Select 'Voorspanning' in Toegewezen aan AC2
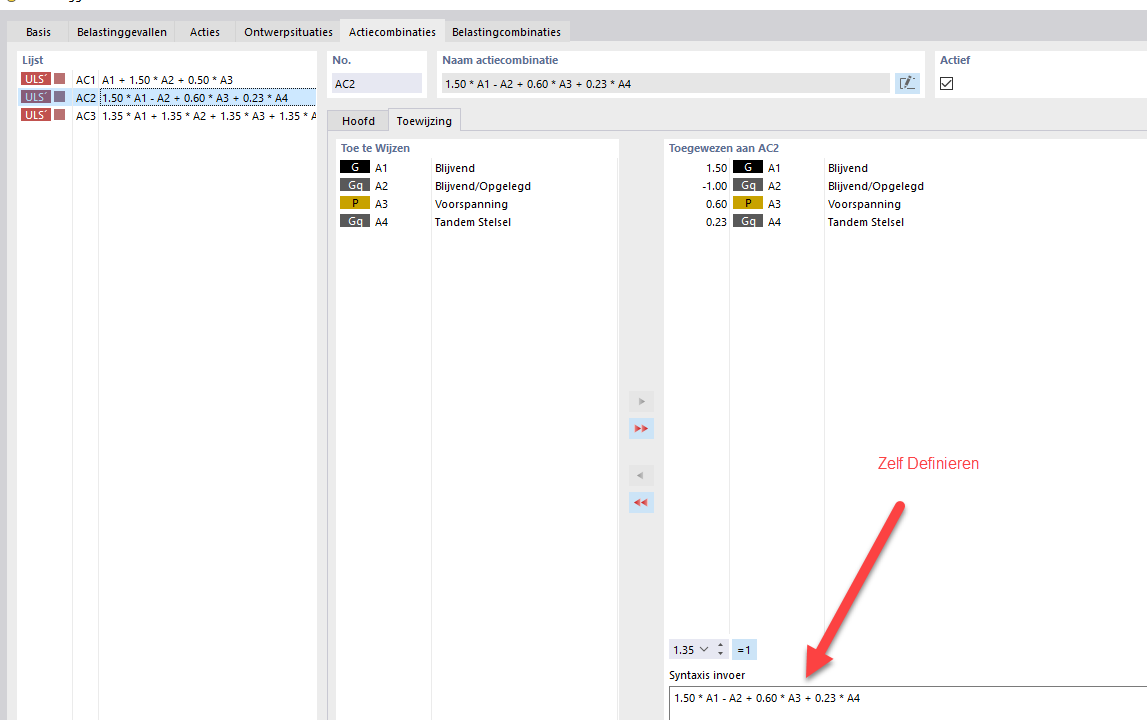Image resolution: width=1147 pixels, height=720 pixels. [864, 204]
